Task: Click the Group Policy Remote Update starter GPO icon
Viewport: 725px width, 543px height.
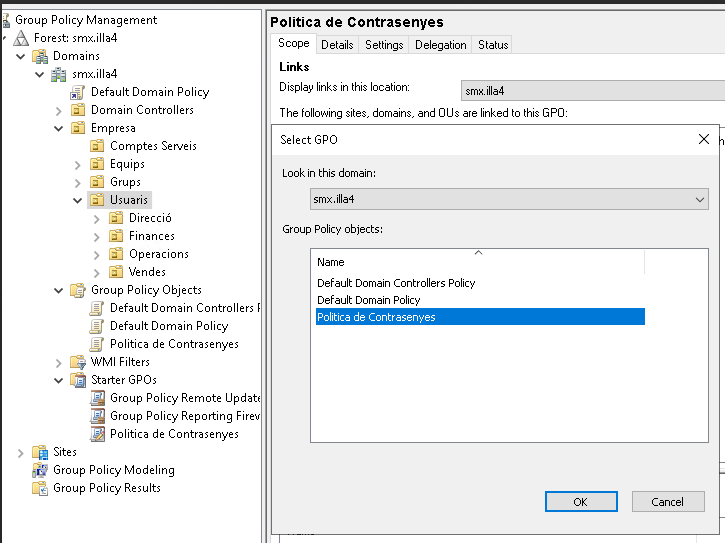Action: click(97, 398)
